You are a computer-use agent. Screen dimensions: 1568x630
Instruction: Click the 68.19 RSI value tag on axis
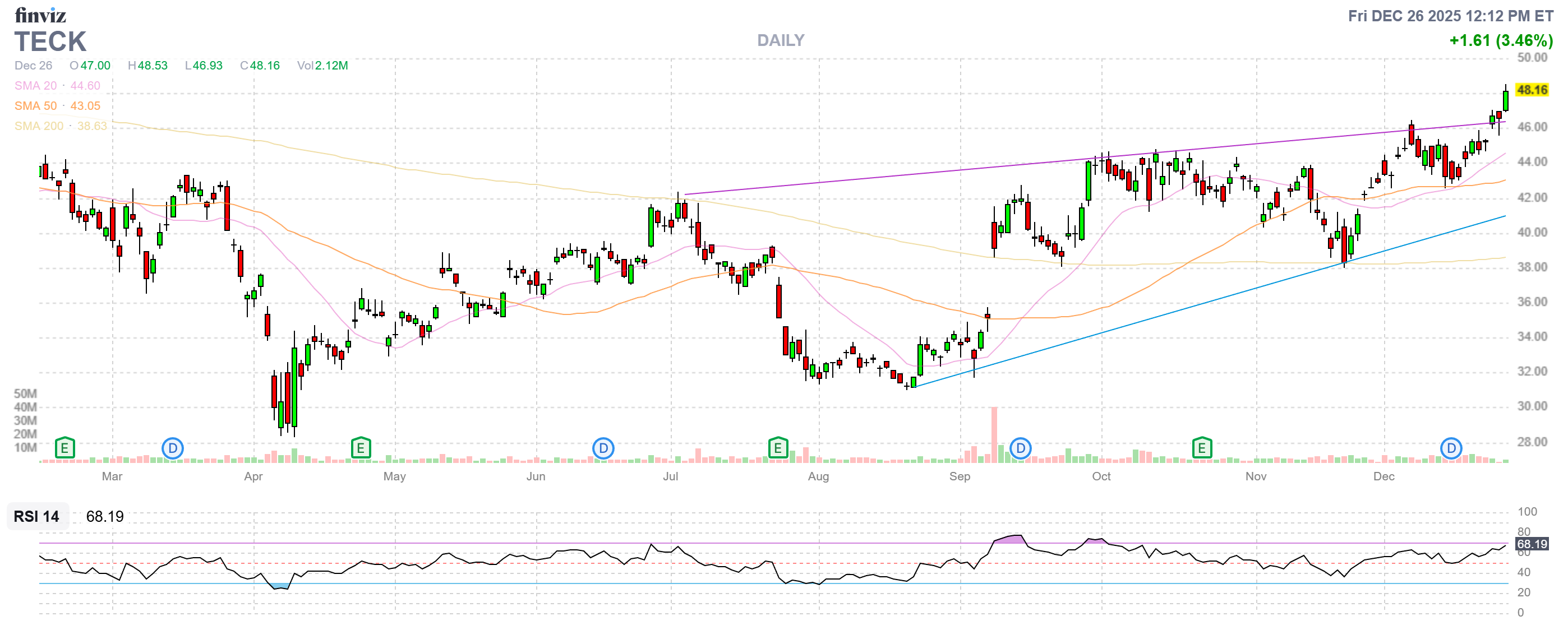pyautogui.click(x=1532, y=544)
